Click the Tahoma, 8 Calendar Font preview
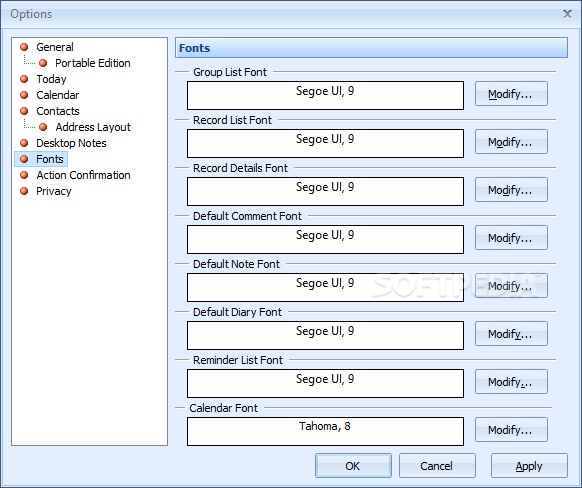582x488 pixels. 326,431
